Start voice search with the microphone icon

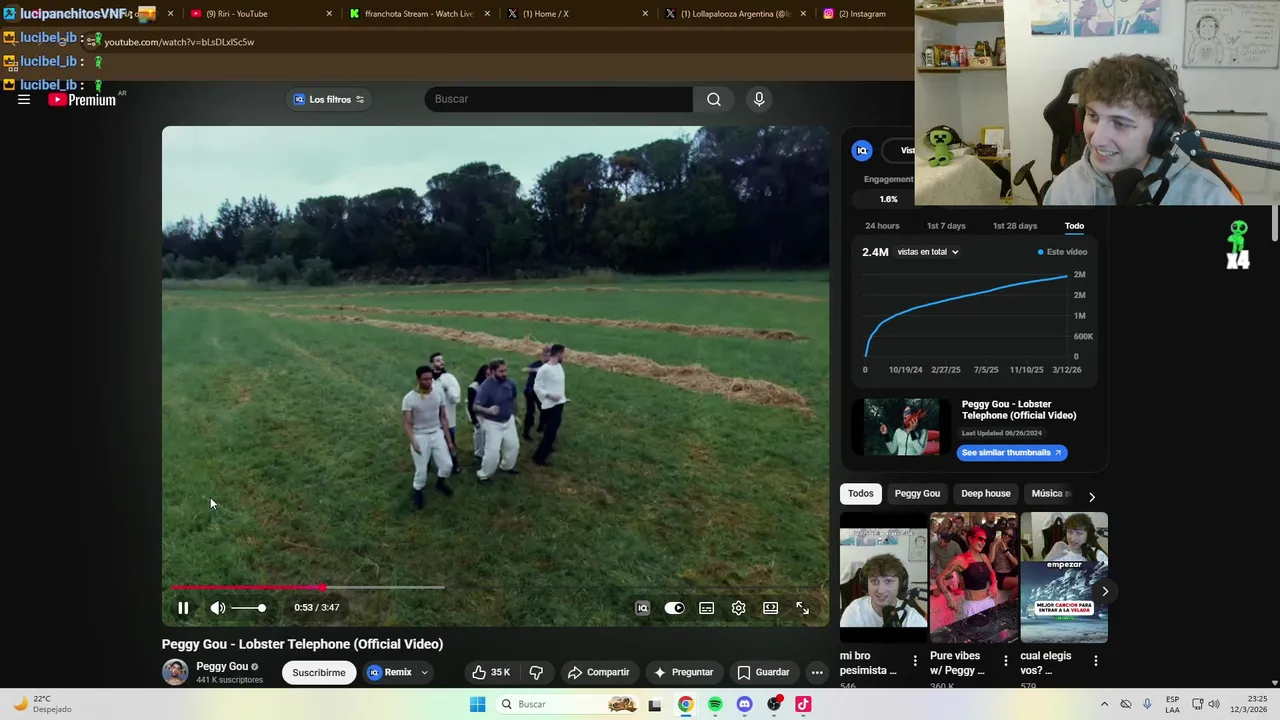point(759,99)
